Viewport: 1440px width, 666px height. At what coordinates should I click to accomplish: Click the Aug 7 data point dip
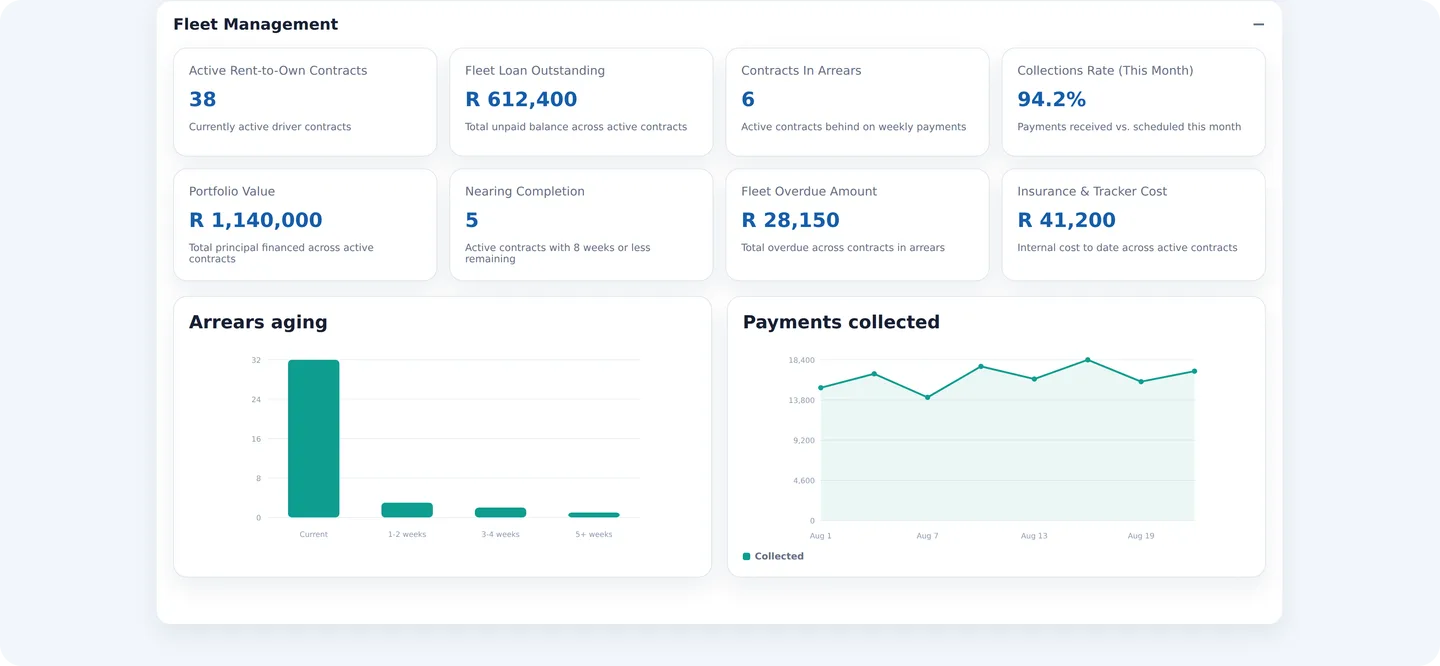pyautogui.click(x=927, y=397)
